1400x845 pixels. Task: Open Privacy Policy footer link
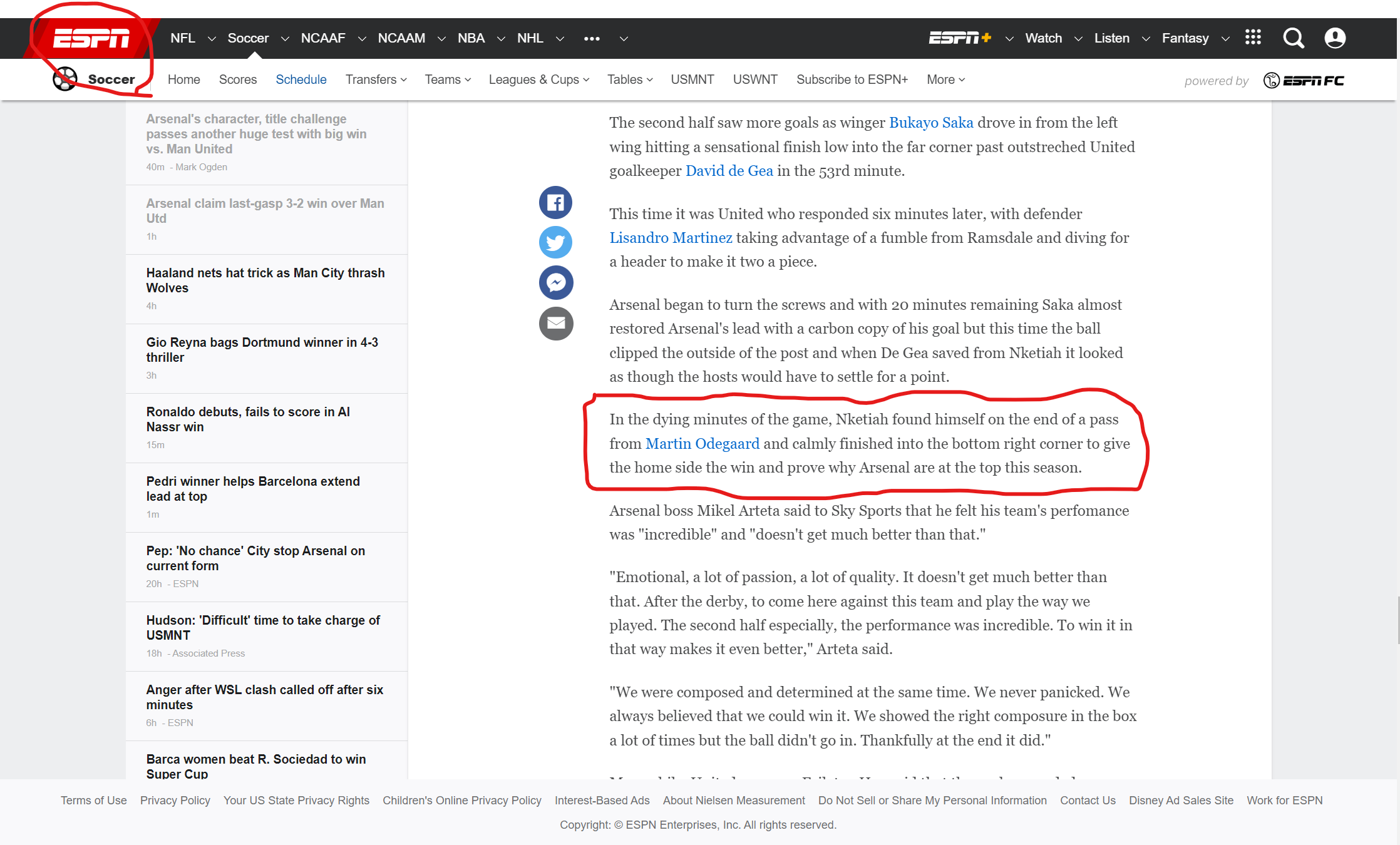click(175, 801)
